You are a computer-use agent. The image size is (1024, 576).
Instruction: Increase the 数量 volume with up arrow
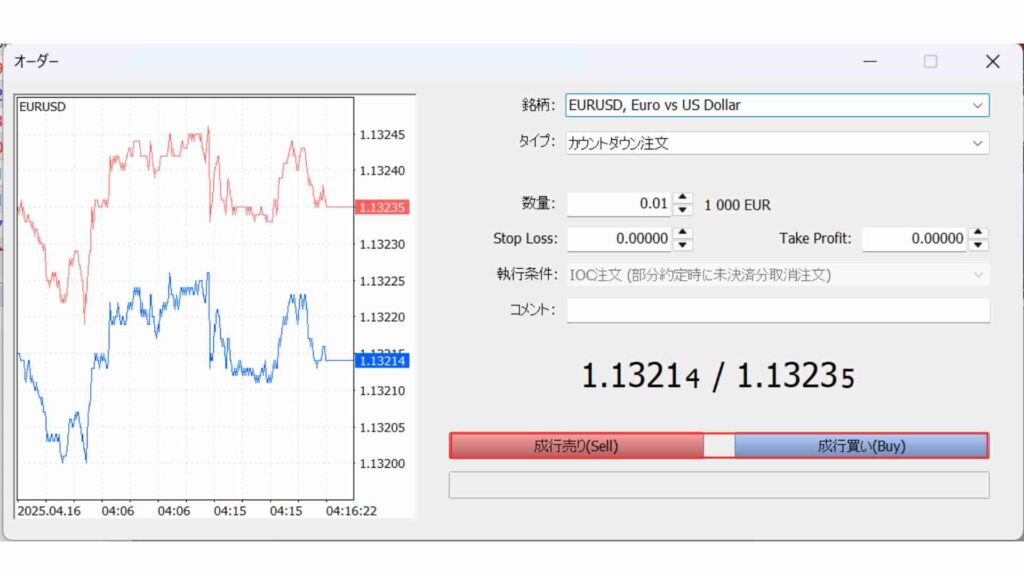click(x=681, y=199)
